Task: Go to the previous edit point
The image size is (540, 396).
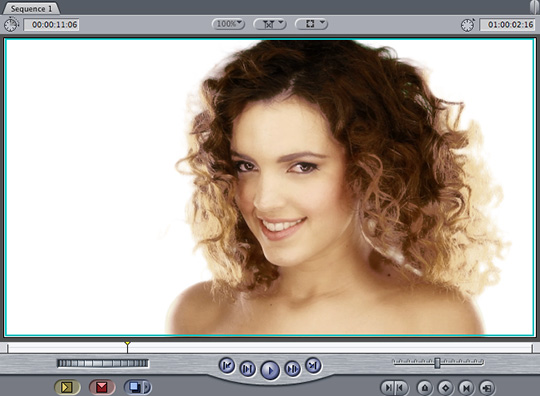Action: [227, 365]
